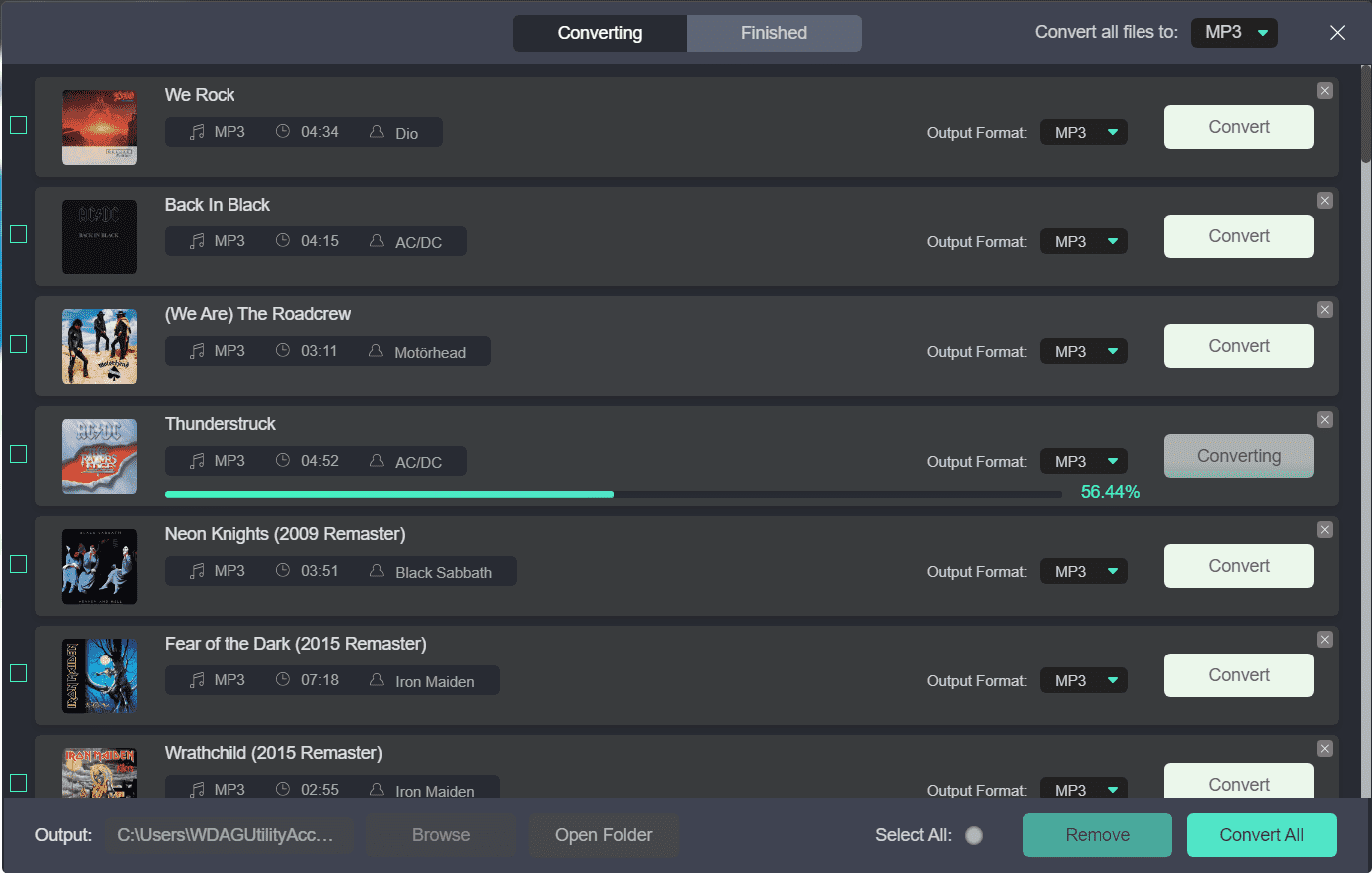The width and height of the screenshot is (1372, 873).
Task: Open Output Format dropdown for The Roadcrew
Action: pyautogui.click(x=1084, y=352)
